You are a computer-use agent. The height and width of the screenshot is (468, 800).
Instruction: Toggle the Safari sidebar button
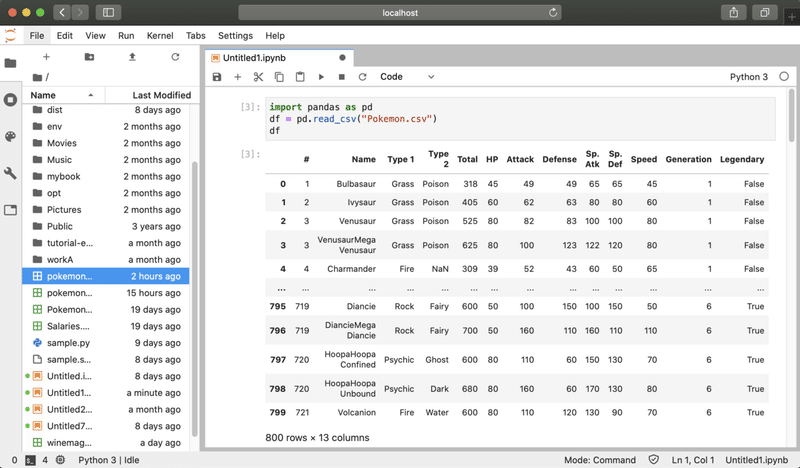(108, 12)
